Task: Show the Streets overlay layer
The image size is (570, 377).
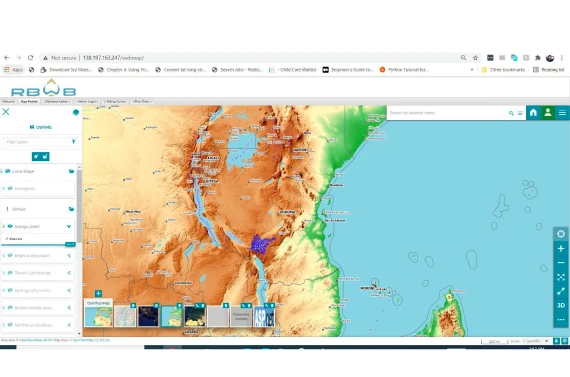Action: click(10, 308)
